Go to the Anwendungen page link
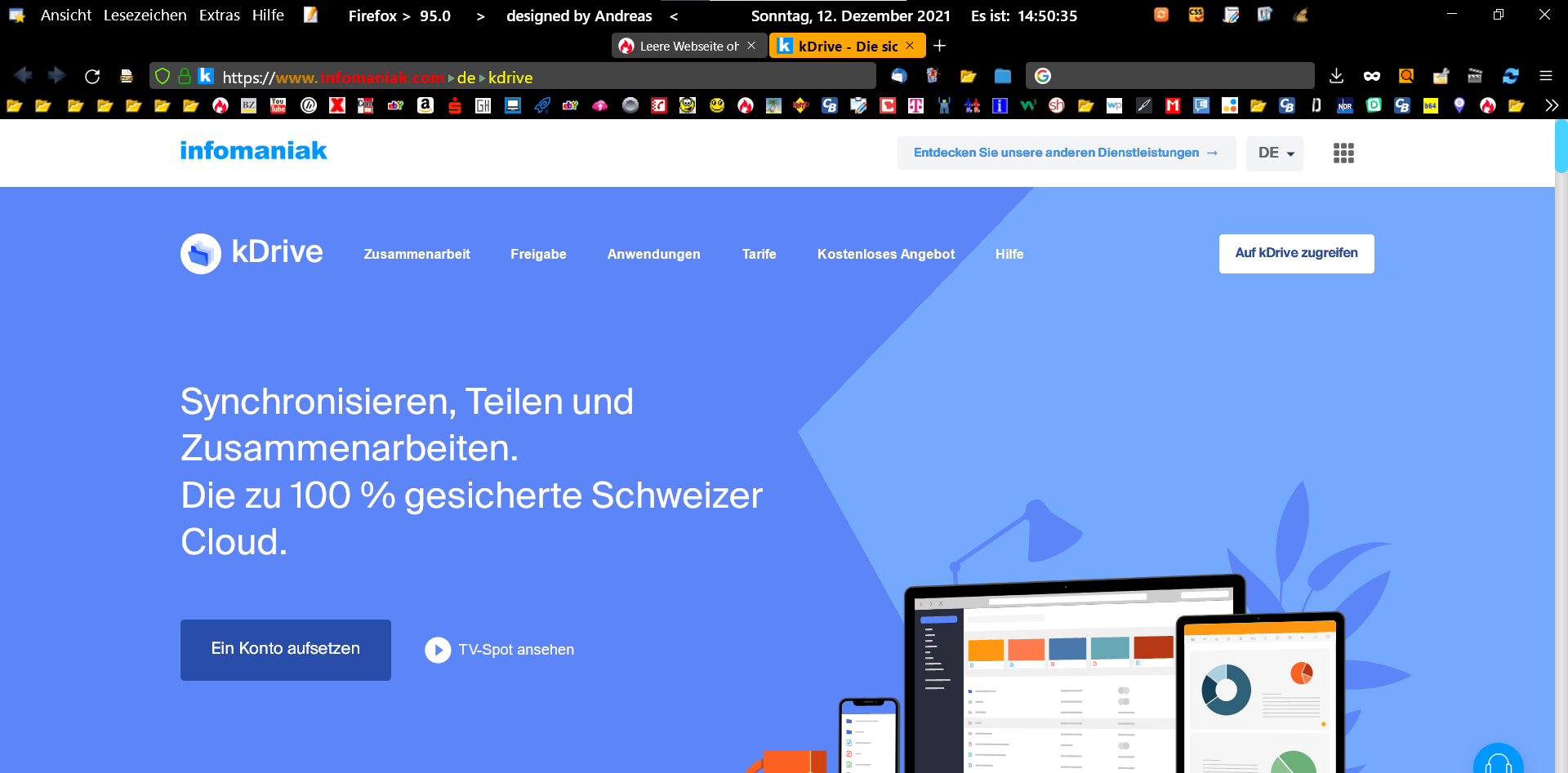 click(654, 255)
